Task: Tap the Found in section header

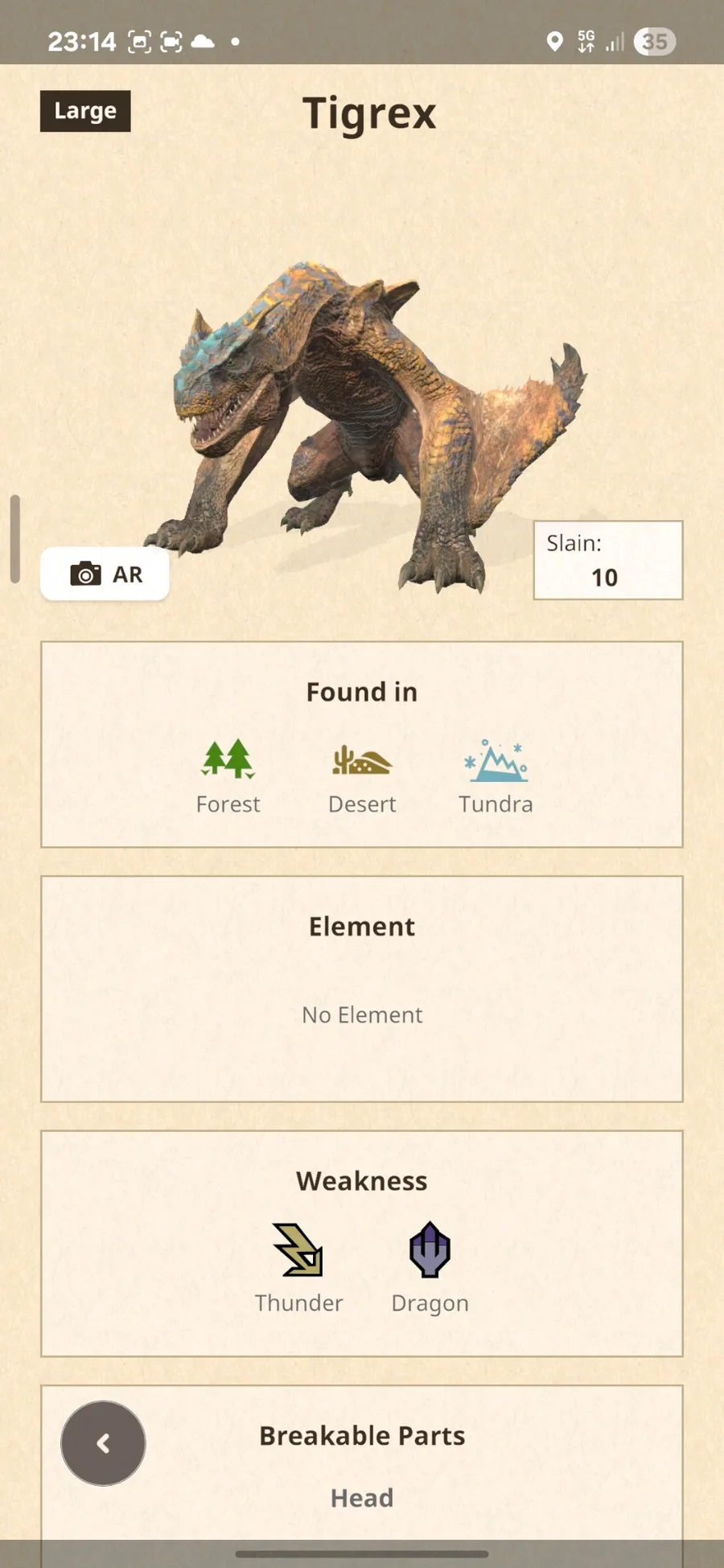Action: click(x=362, y=692)
